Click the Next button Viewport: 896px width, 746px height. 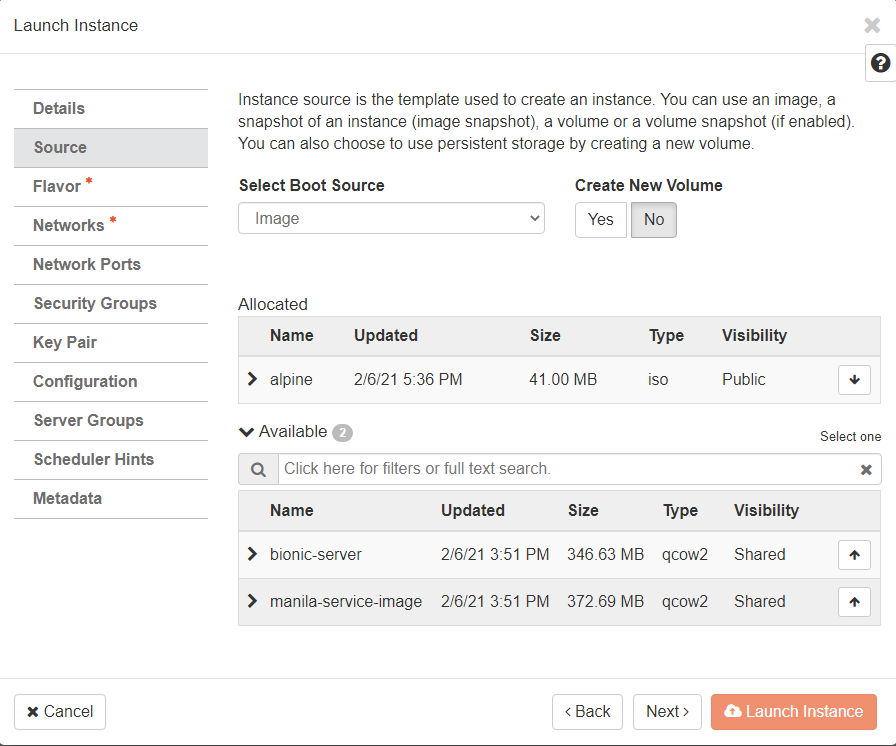667,712
